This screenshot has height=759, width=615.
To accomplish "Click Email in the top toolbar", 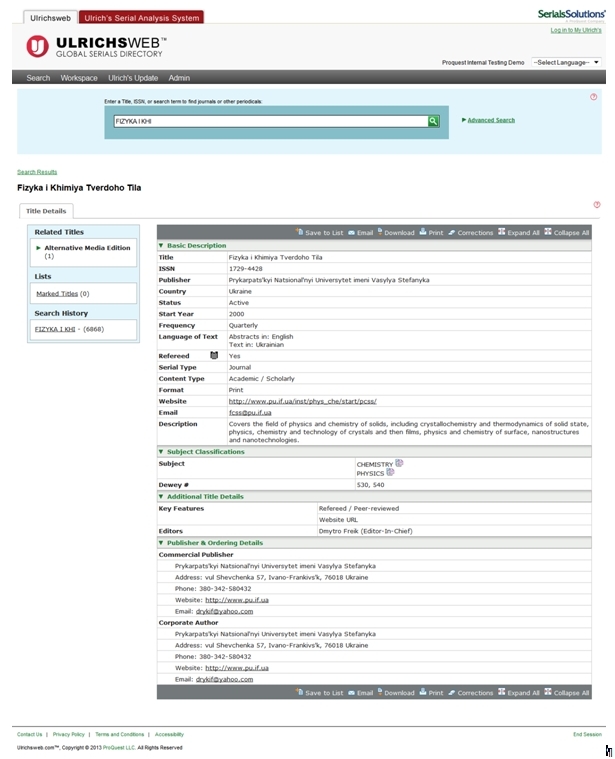I will pyautogui.click(x=360, y=232).
